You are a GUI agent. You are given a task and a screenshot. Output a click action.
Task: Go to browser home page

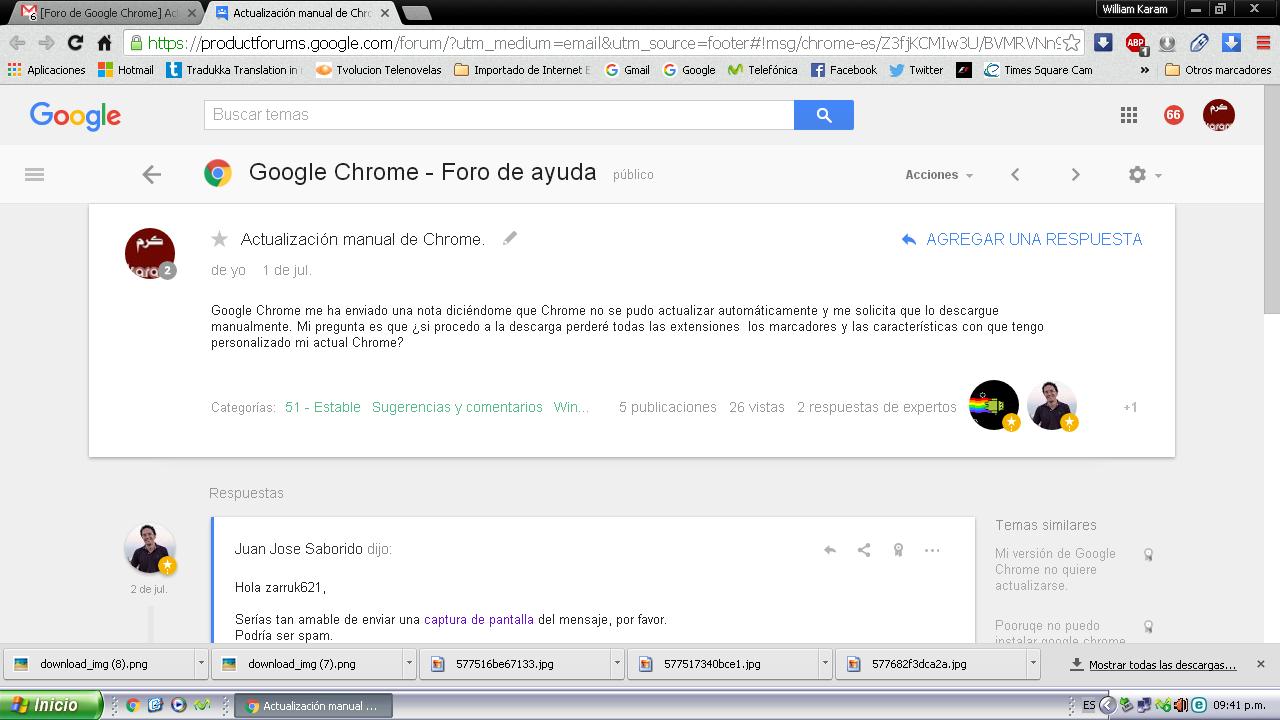pos(104,42)
